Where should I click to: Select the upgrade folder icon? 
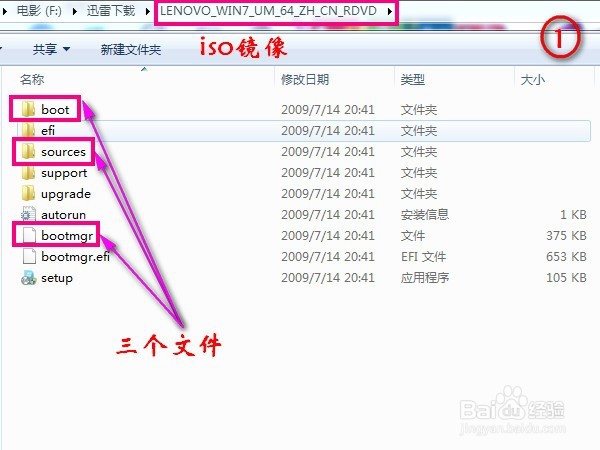[x=28, y=194]
